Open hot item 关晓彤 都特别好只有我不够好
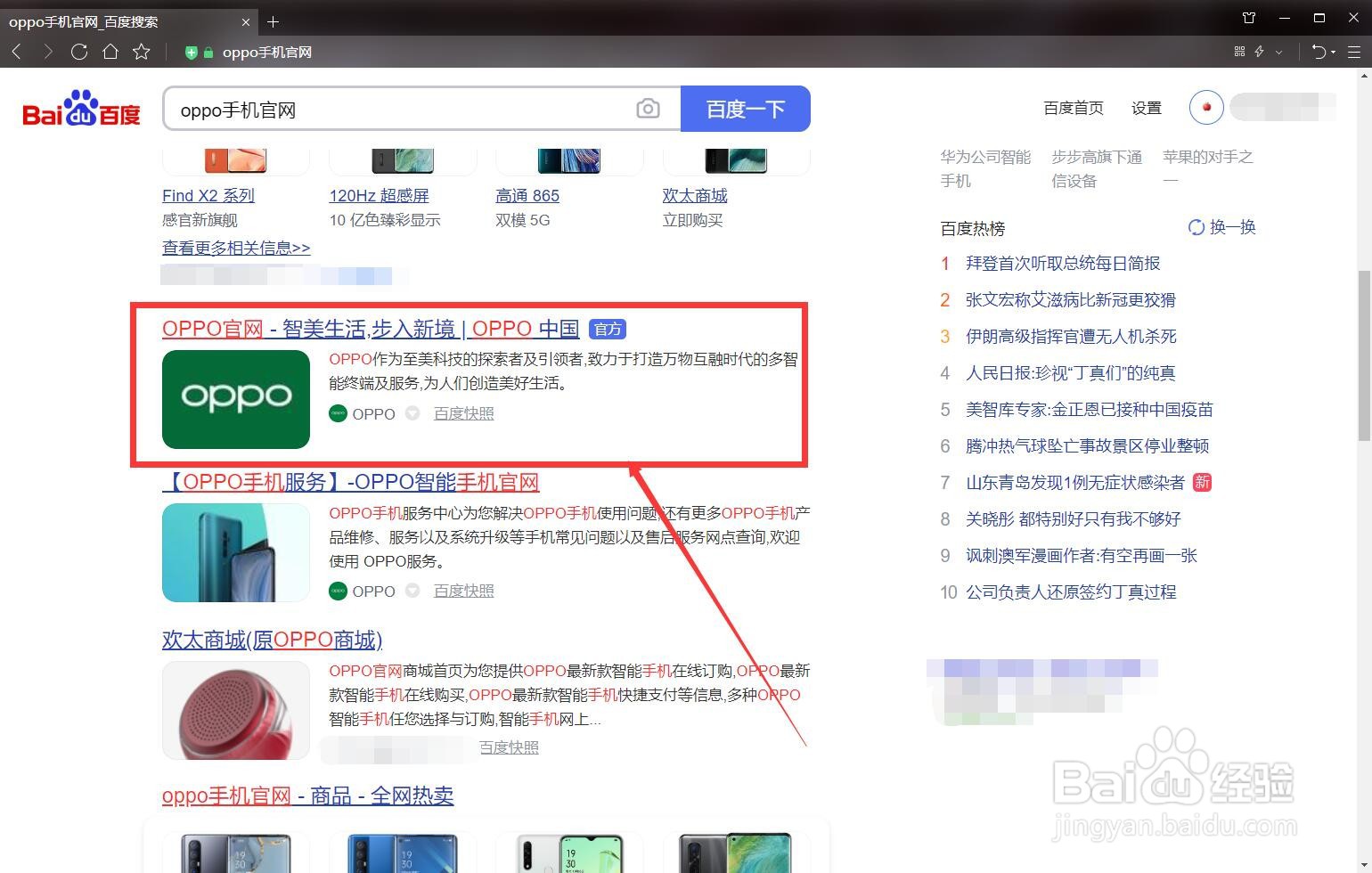1372x873 pixels. pos(1074,518)
